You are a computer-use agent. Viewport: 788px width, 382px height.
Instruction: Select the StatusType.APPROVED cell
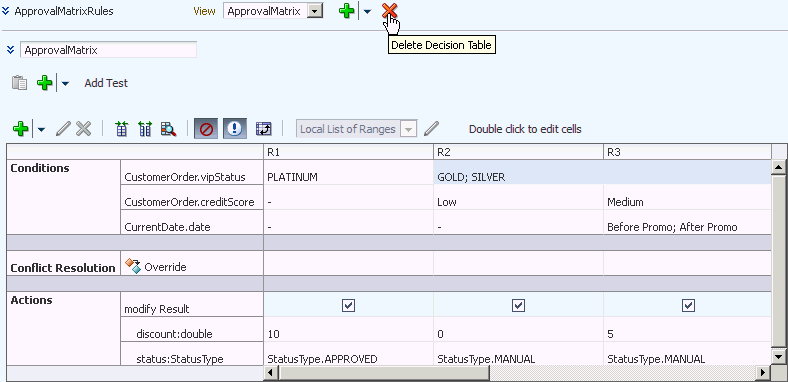[x=348, y=354]
